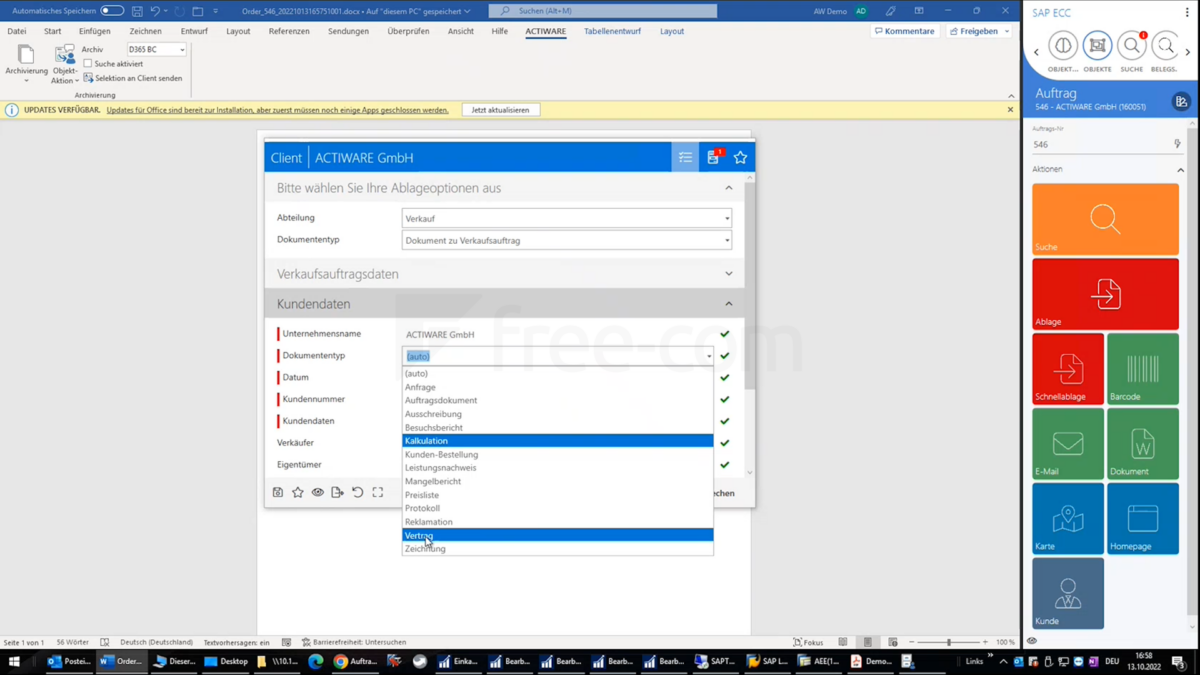1200x675 pixels.
Task: Open the Barcode function
Action: click(1143, 368)
